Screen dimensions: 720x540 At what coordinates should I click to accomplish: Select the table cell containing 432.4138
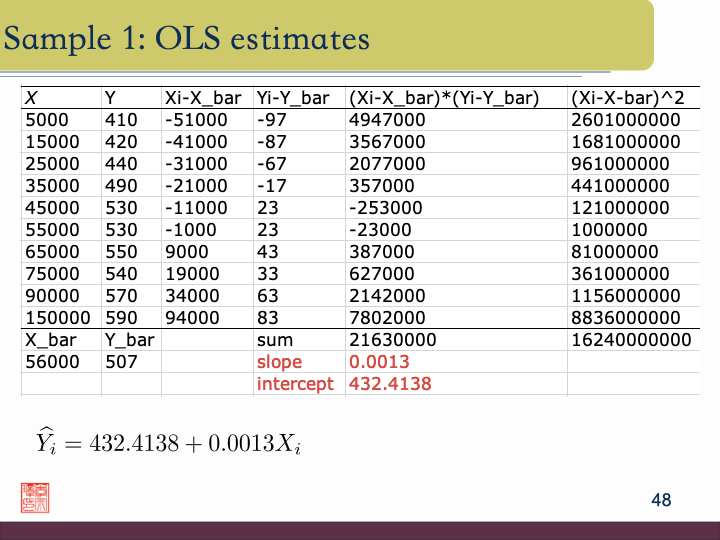click(x=390, y=384)
